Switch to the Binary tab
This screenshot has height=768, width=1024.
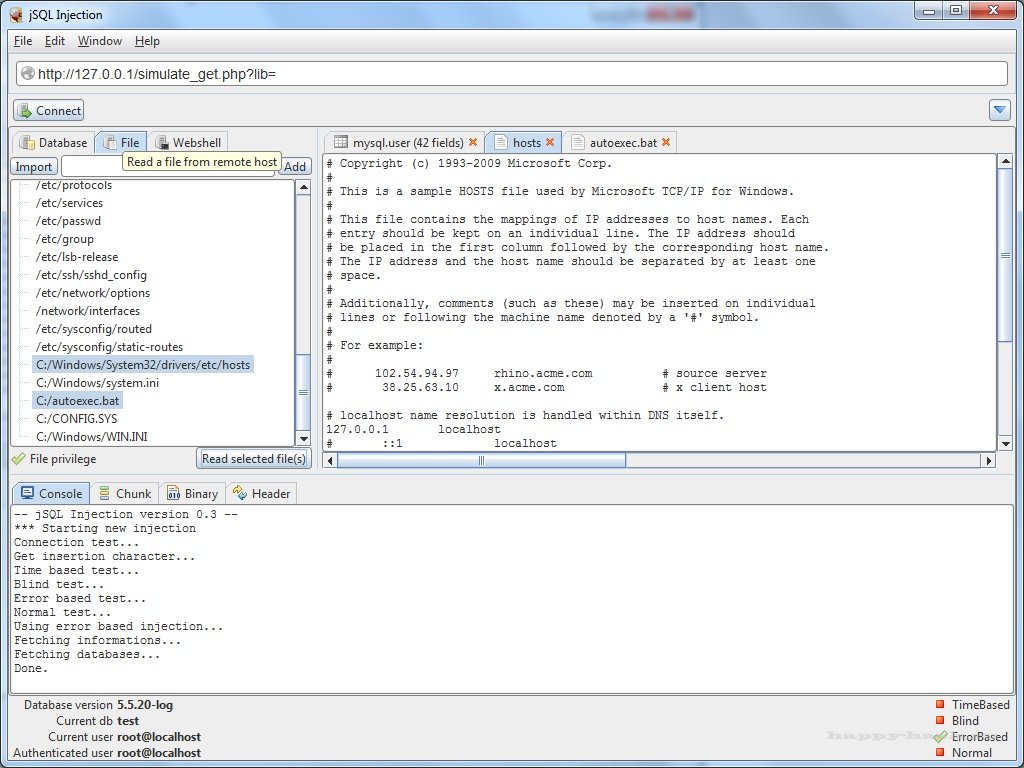pyautogui.click(x=192, y=493)
